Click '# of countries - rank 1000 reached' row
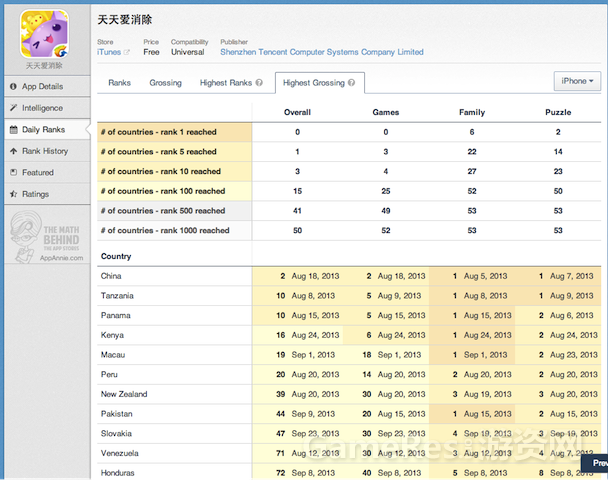 [x=349, y=230]
